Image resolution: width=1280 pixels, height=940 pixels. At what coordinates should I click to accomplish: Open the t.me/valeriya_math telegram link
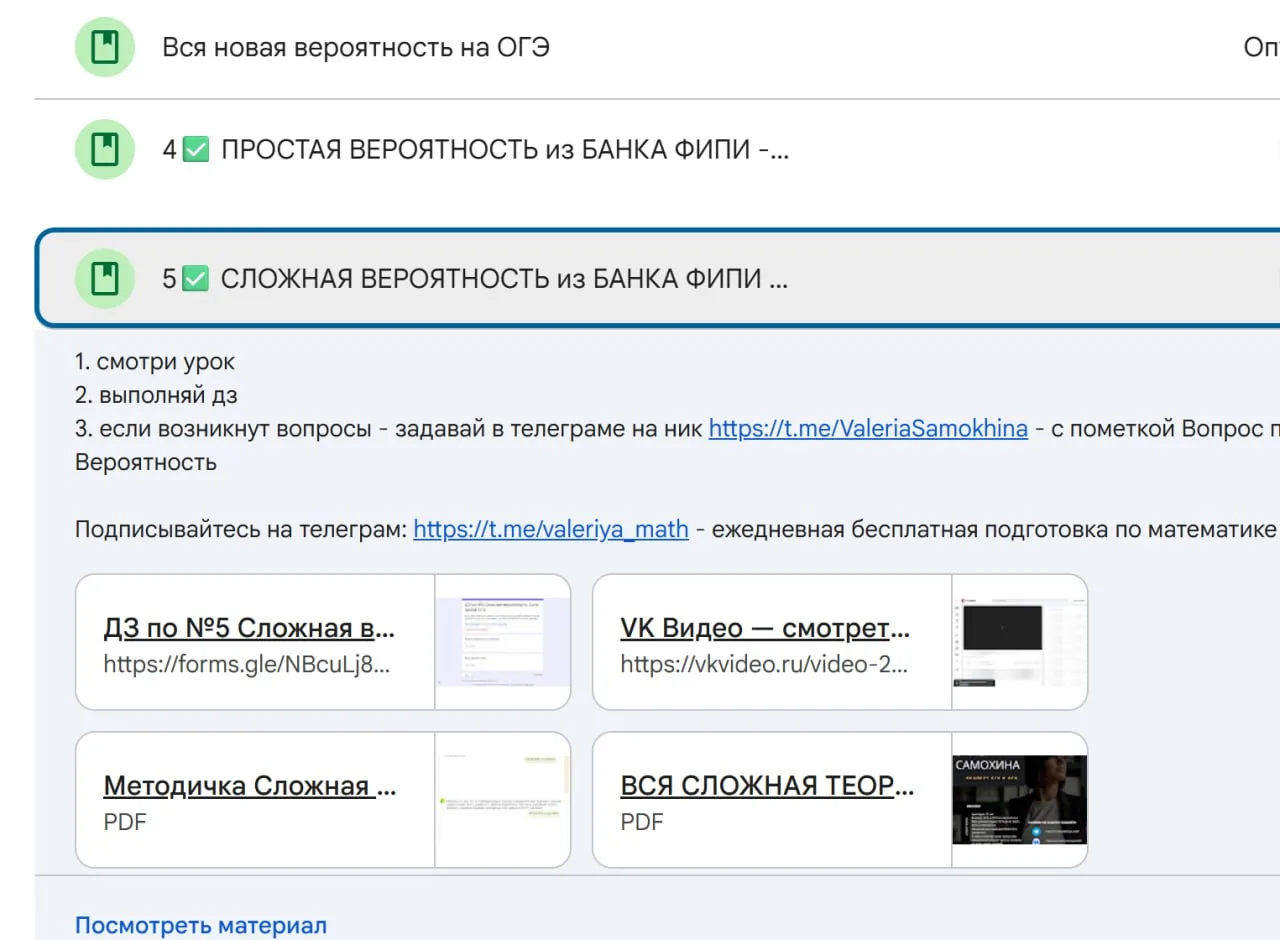click(551, 529)
